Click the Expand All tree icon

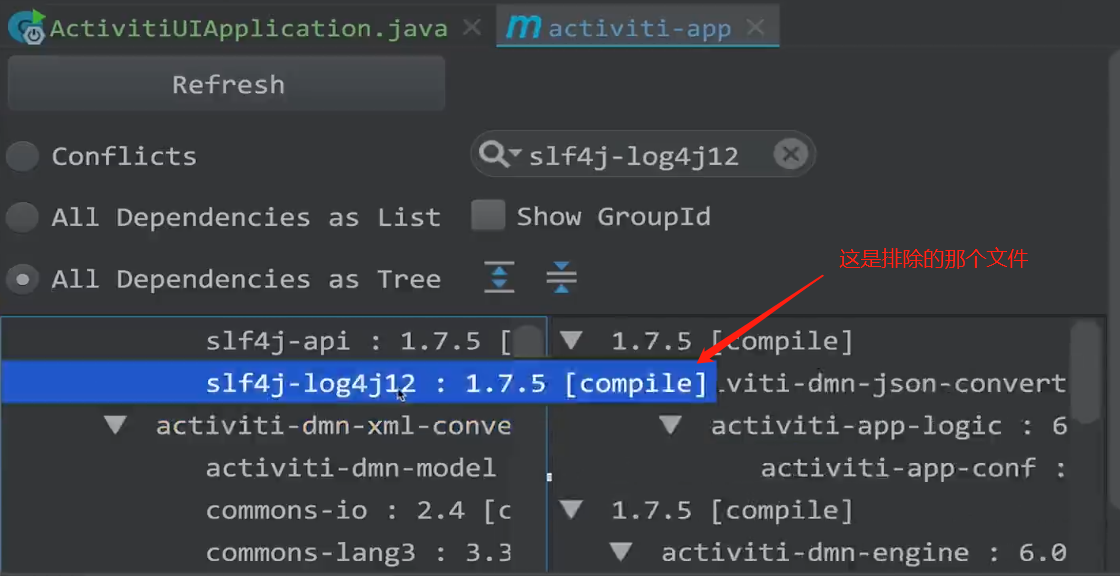(499, 277)
